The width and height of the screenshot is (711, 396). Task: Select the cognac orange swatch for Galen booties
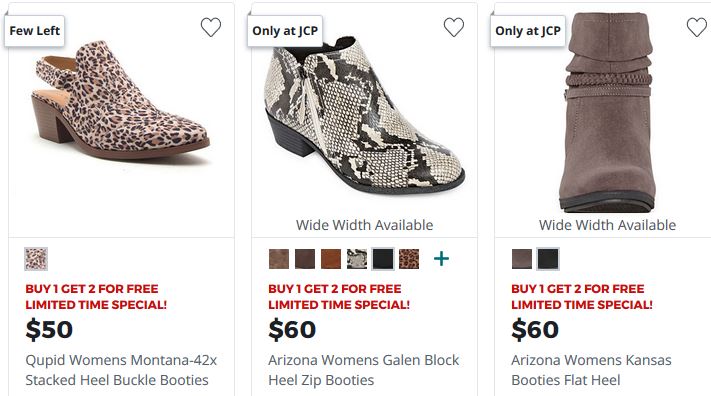click(331, 259)
